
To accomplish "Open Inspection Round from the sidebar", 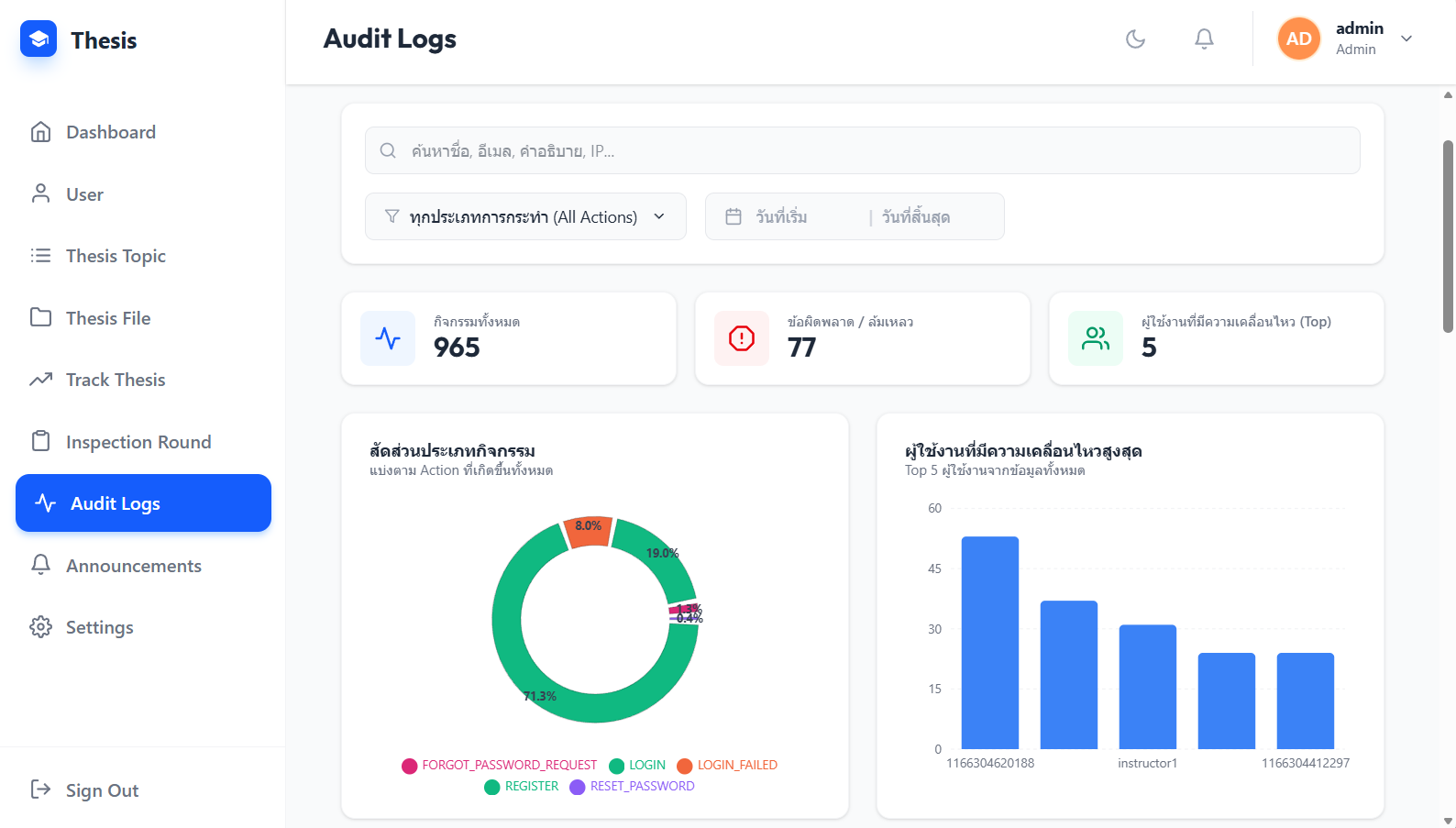I will pyautogui.click(x=138, y=442).
